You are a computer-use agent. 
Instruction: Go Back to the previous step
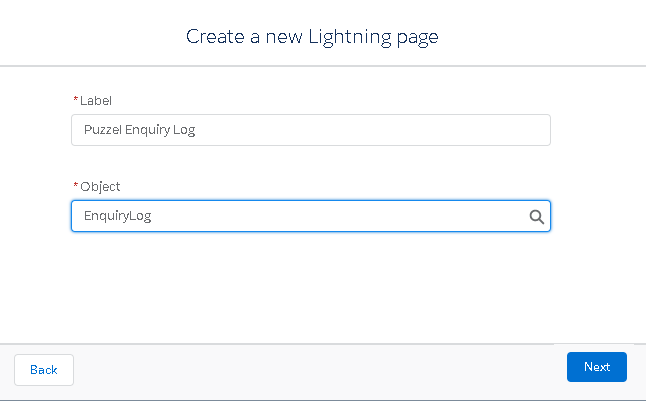click(44, 370)
